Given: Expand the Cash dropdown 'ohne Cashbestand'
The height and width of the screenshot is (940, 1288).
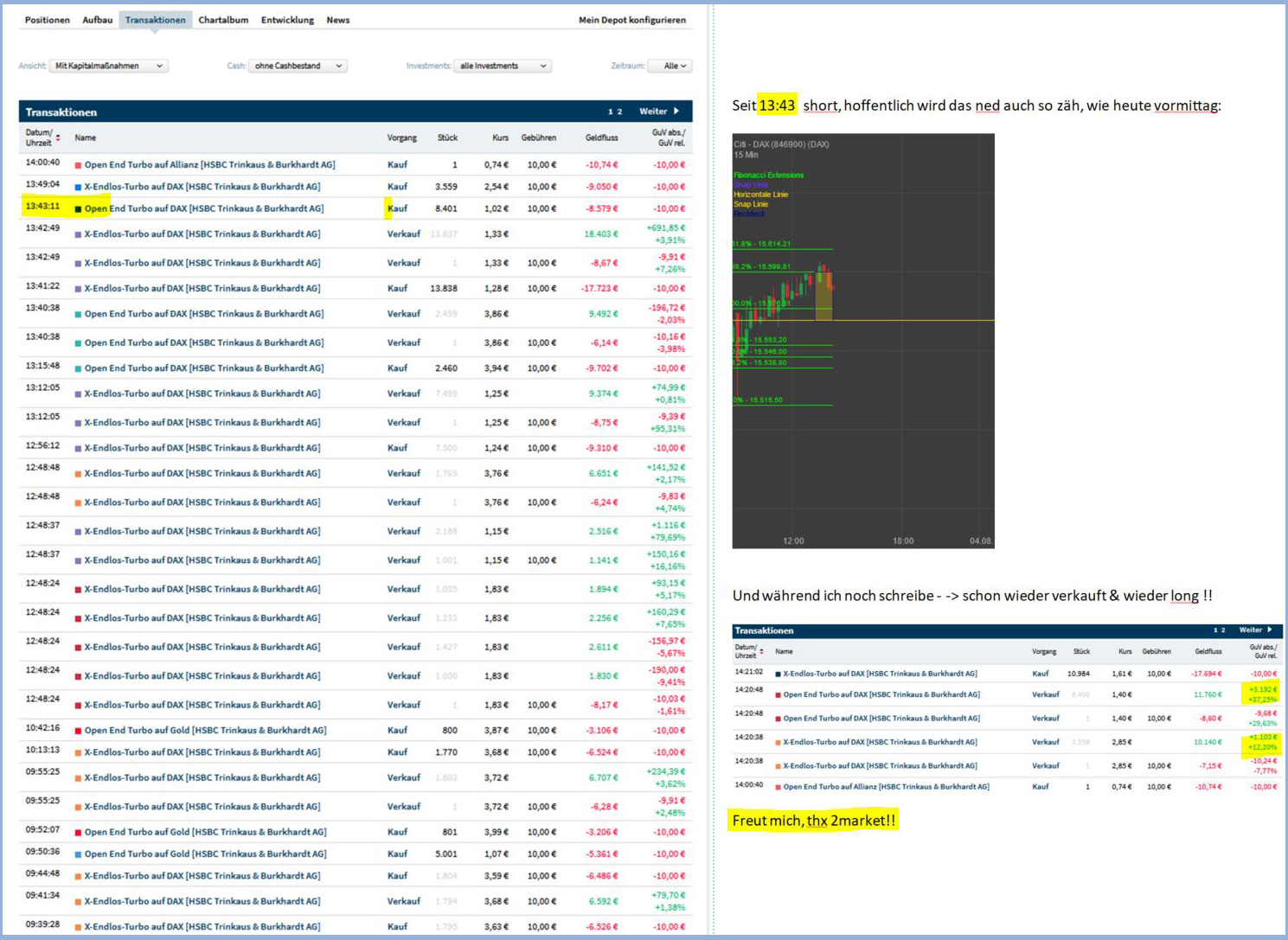Looking at the screenshot, I should coord(298,66).
